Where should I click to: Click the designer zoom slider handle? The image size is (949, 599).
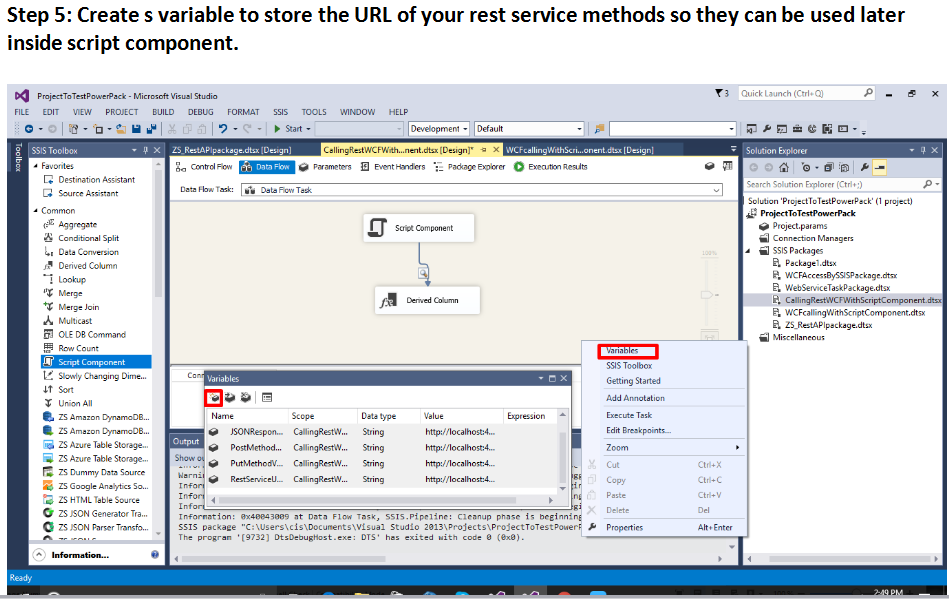pyautogui.click(x=707, y=295)
